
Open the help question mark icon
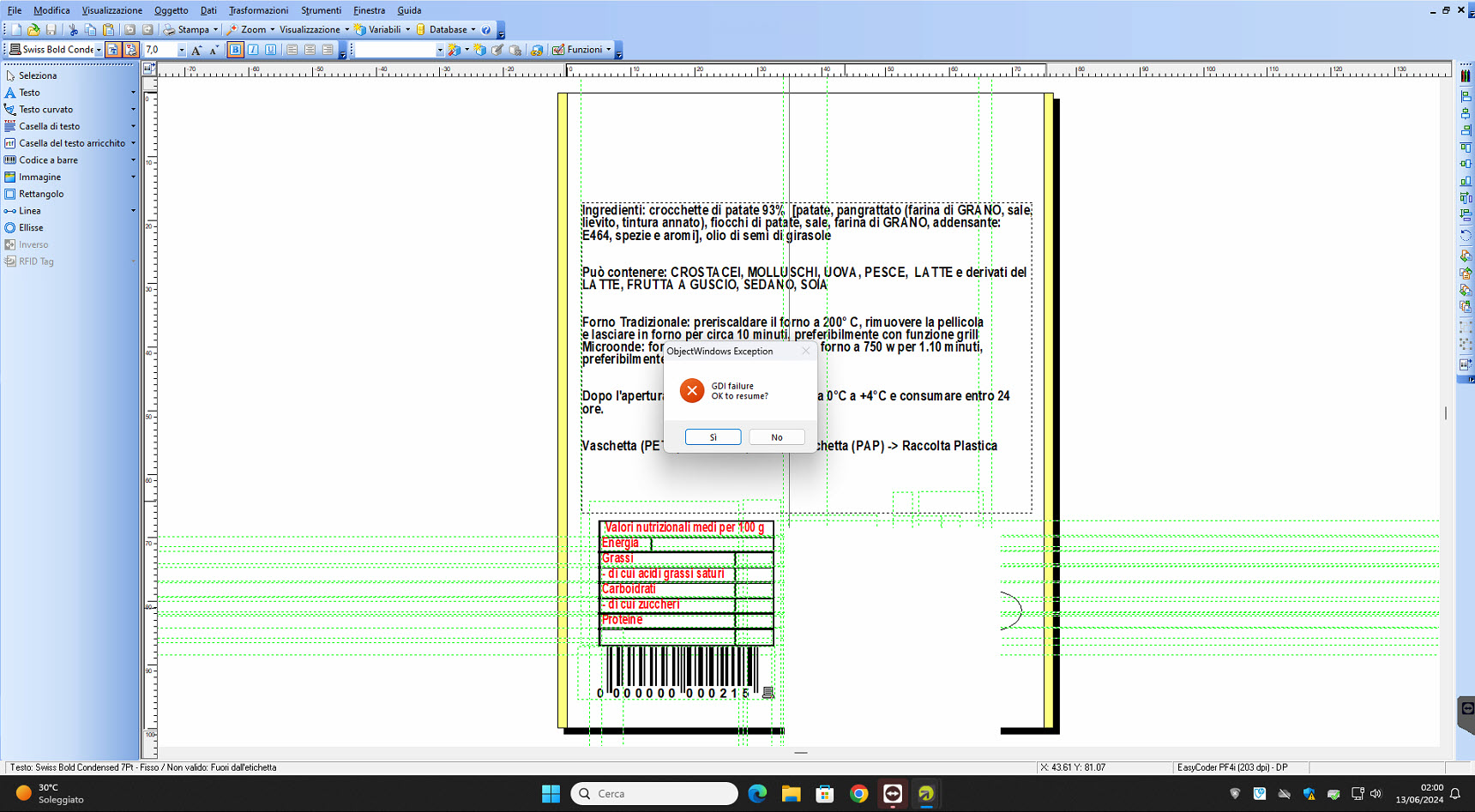486,29
